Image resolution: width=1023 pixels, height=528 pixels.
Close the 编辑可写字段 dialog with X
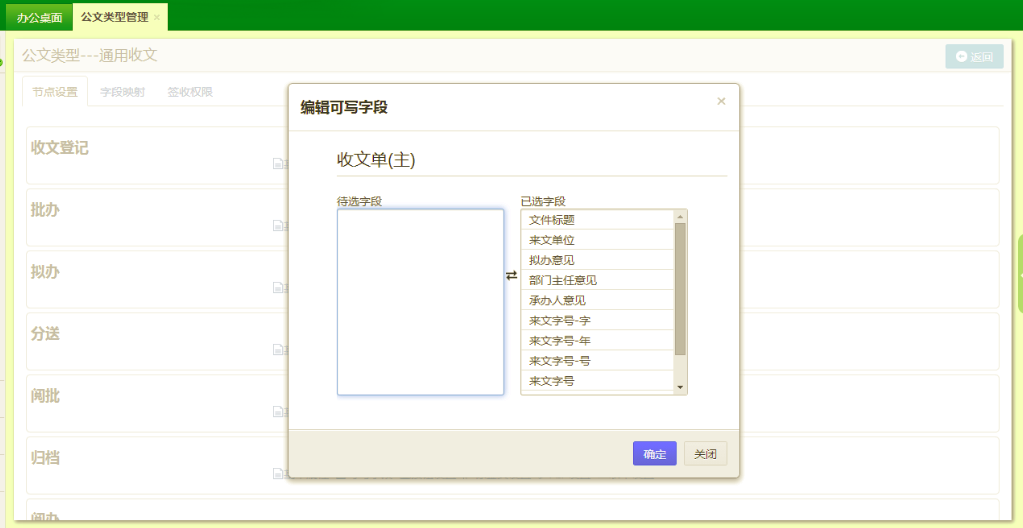pos(721,101)
